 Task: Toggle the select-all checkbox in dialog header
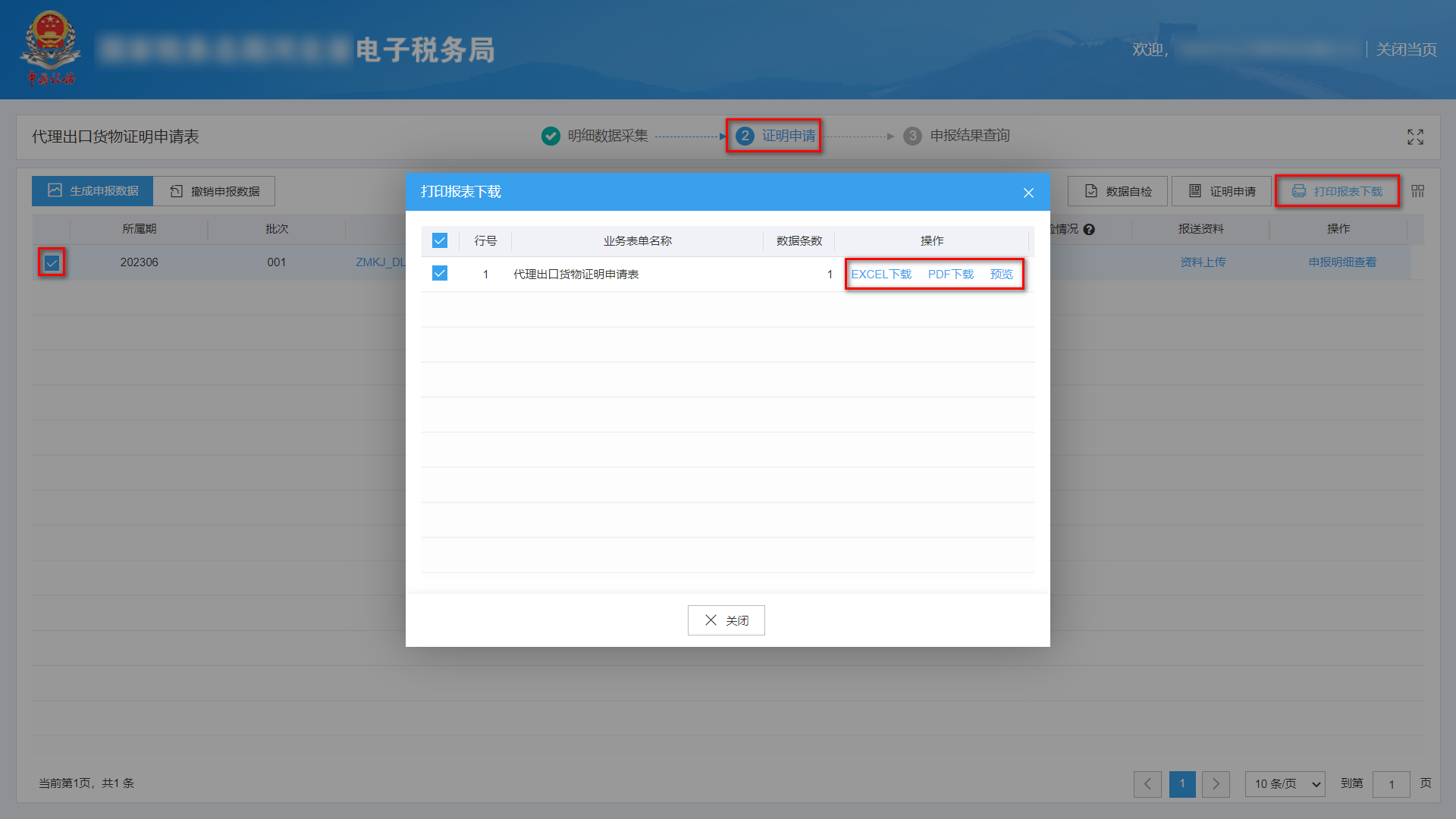pos(440,240)
